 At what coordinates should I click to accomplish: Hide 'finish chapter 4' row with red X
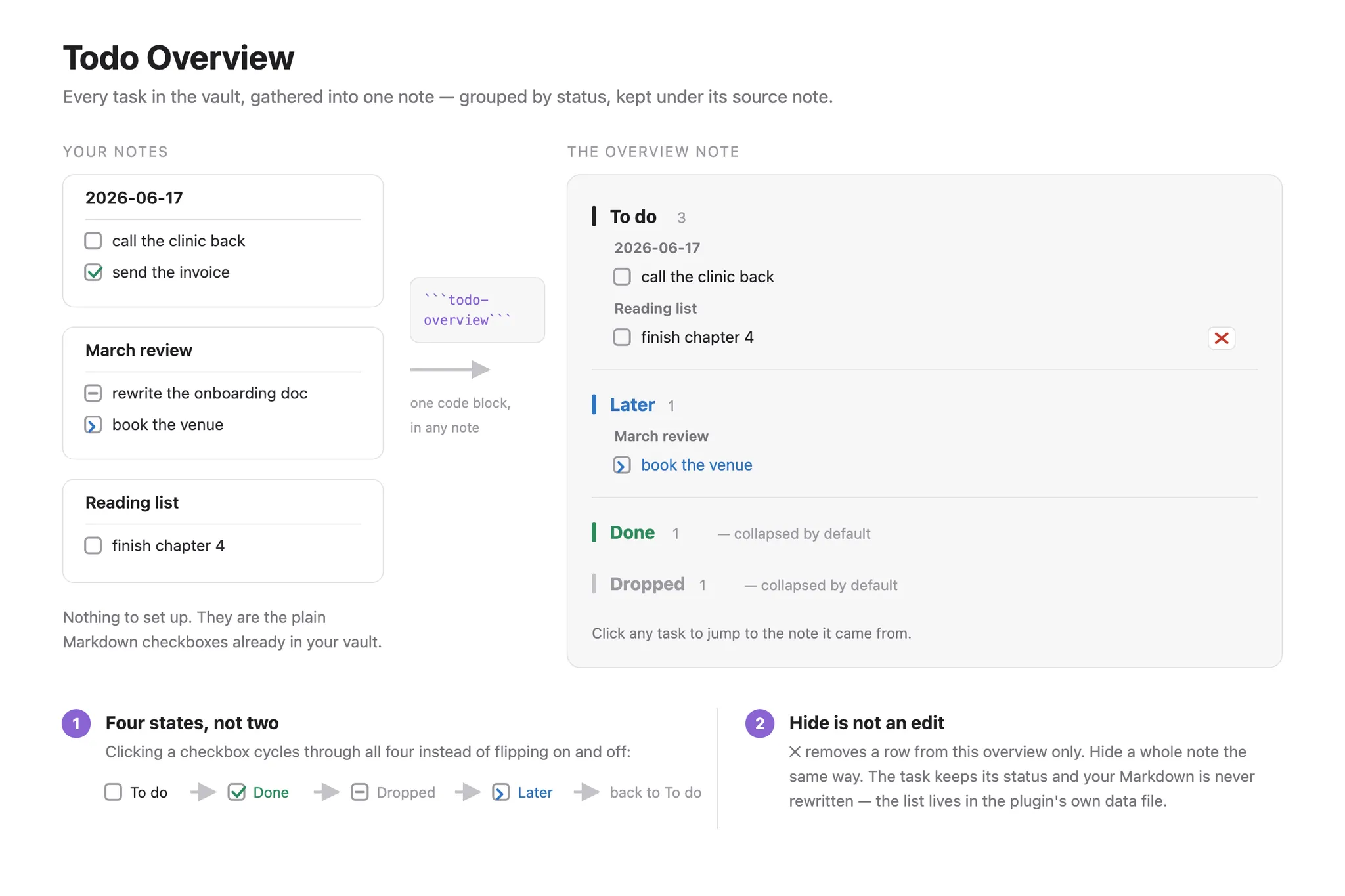pyautogui.click(x=1222, y=338)
